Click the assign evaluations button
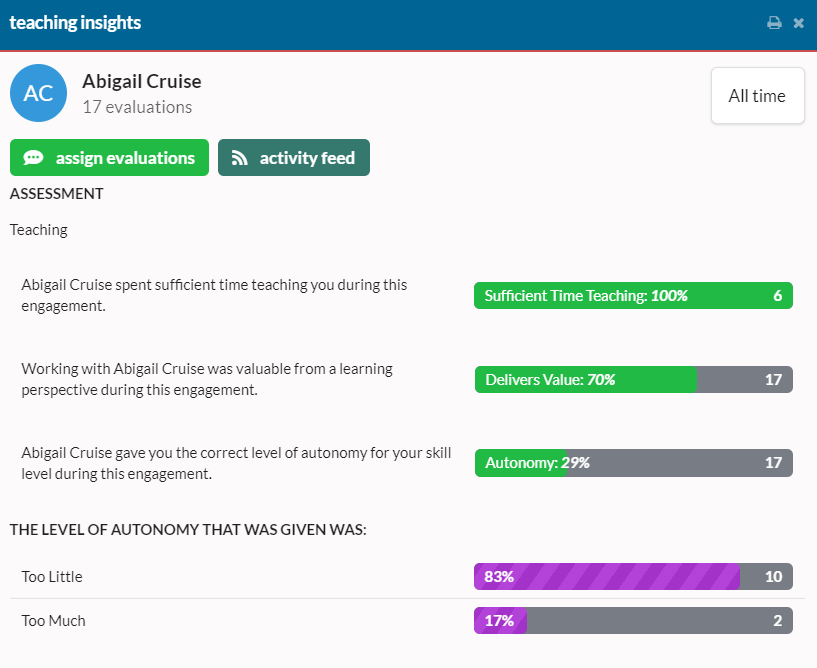The height and width of the screenshot is (668, 817). [x=109, y=157]
